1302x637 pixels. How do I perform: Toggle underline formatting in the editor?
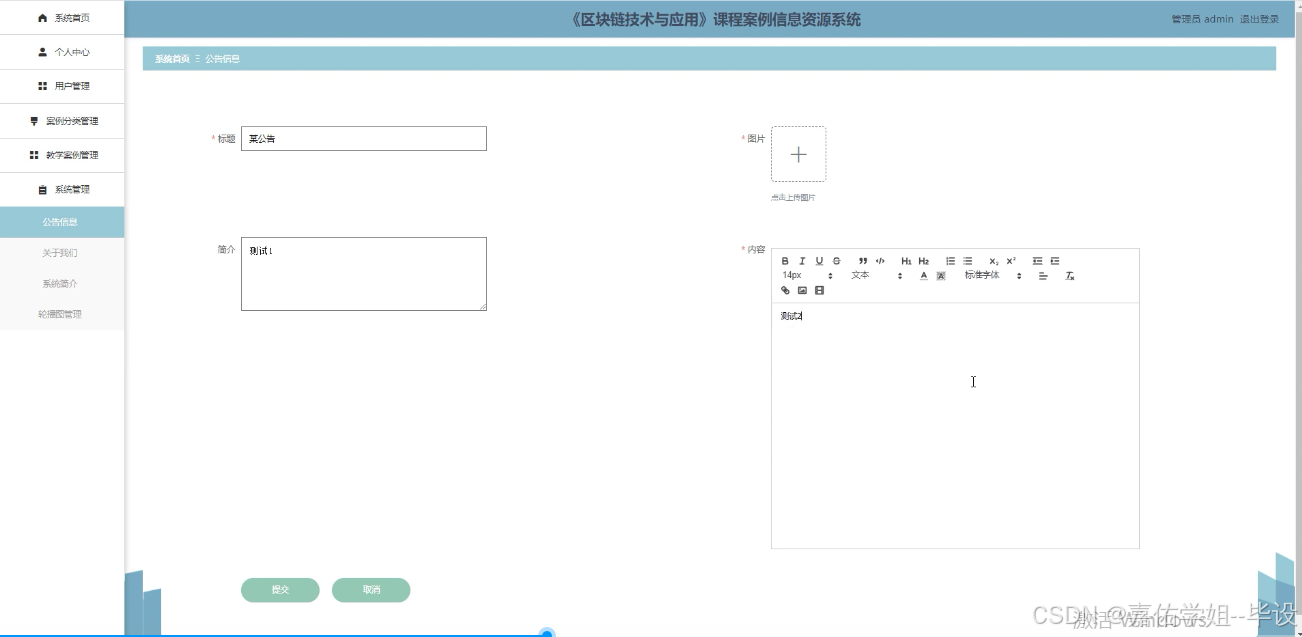(820, 261)
